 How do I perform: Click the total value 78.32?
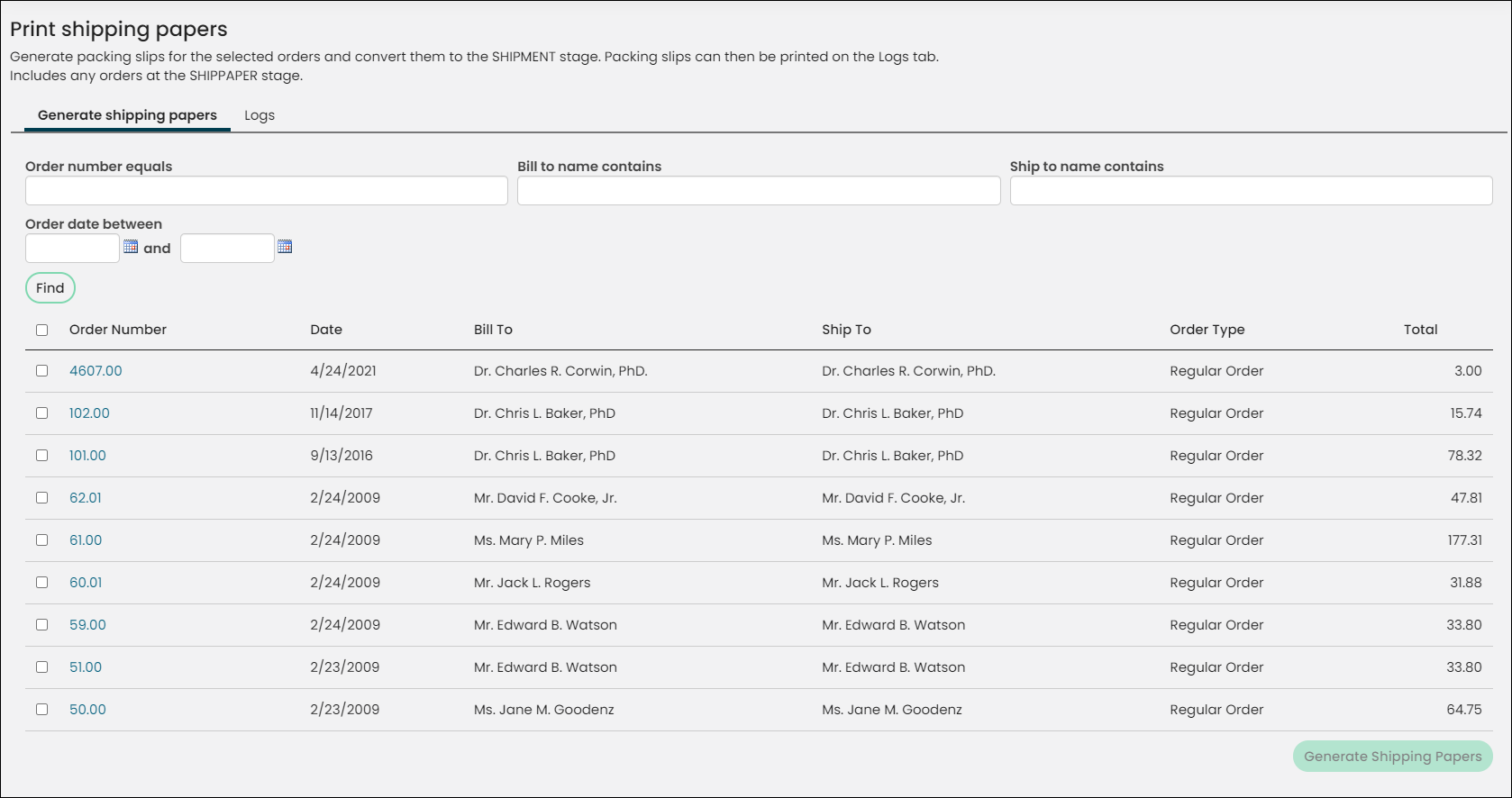(x=1464, y=456)
